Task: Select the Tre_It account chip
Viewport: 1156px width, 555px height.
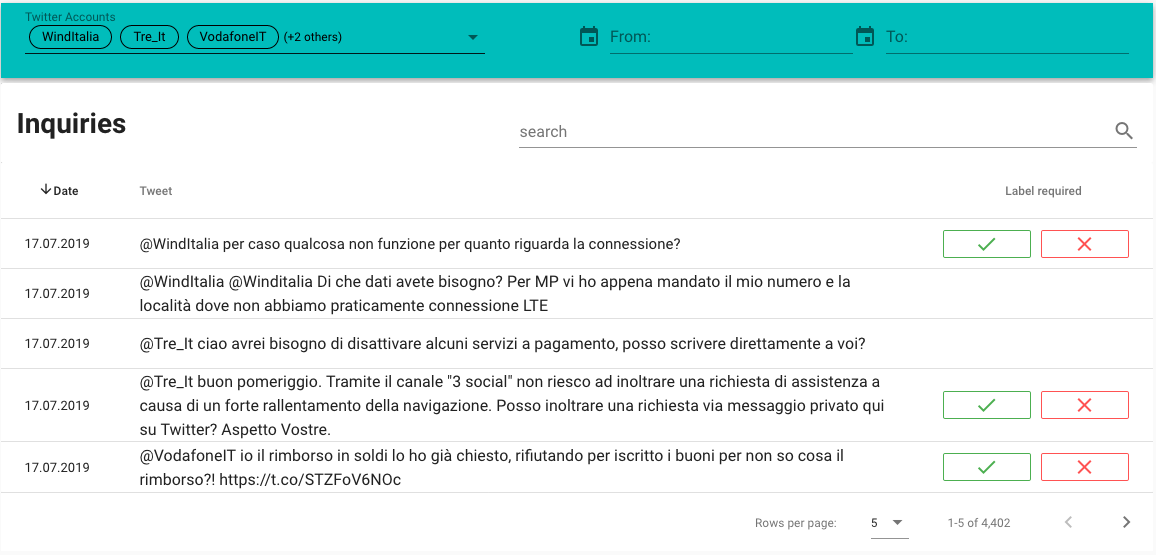Action: 149,37
